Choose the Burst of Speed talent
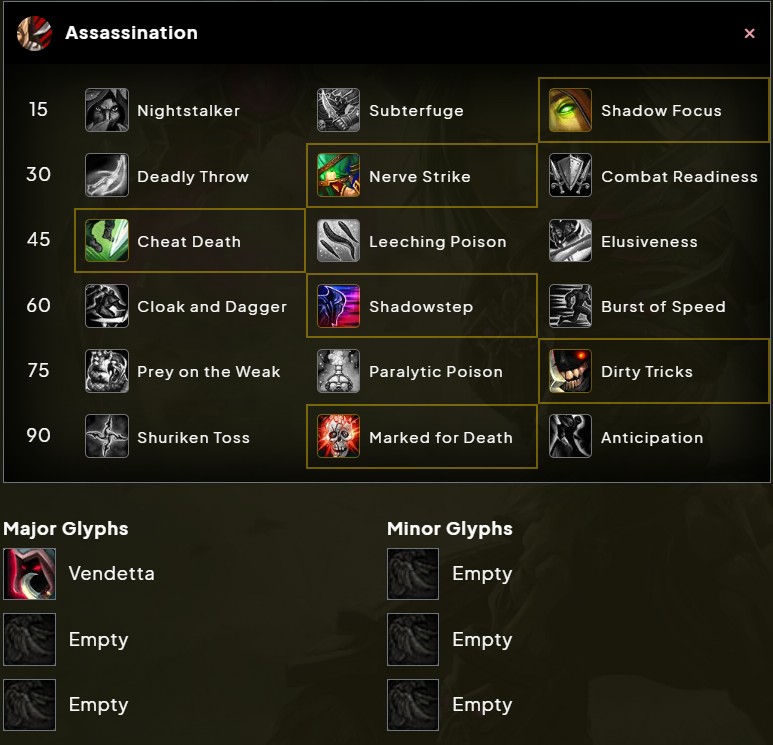 point(662,307)
